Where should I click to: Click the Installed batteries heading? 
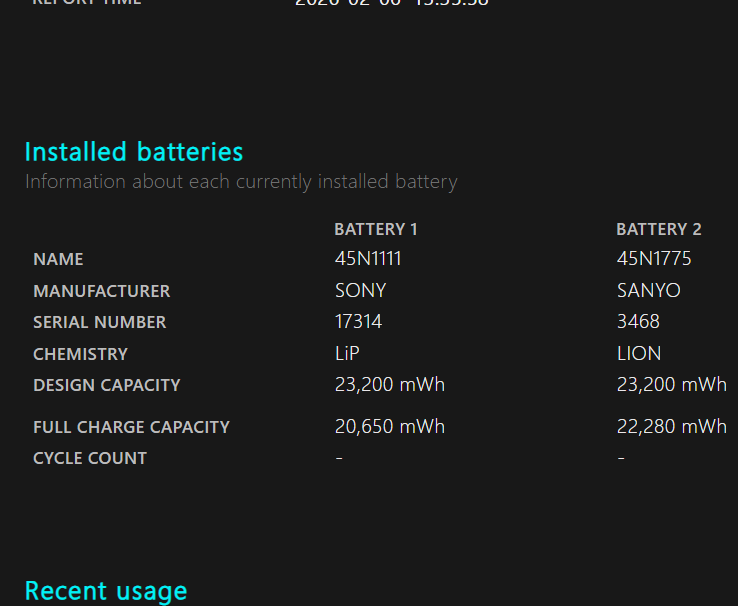click(133, 152)
